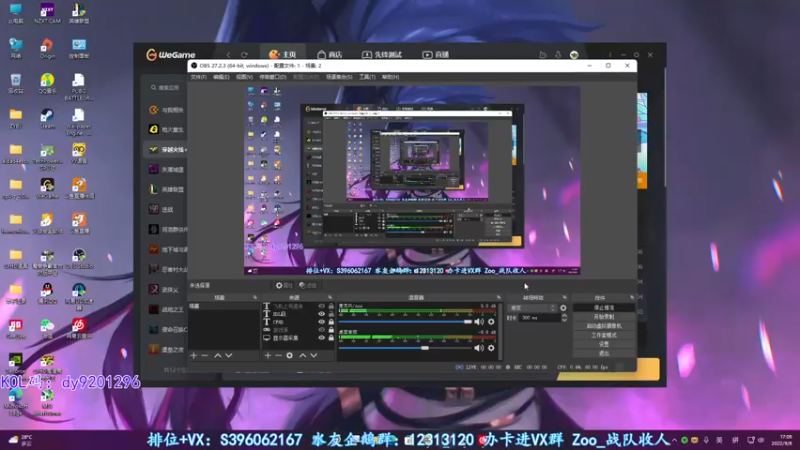
Task: Open Origin desktop shortcut
Action: click(47, 48)
